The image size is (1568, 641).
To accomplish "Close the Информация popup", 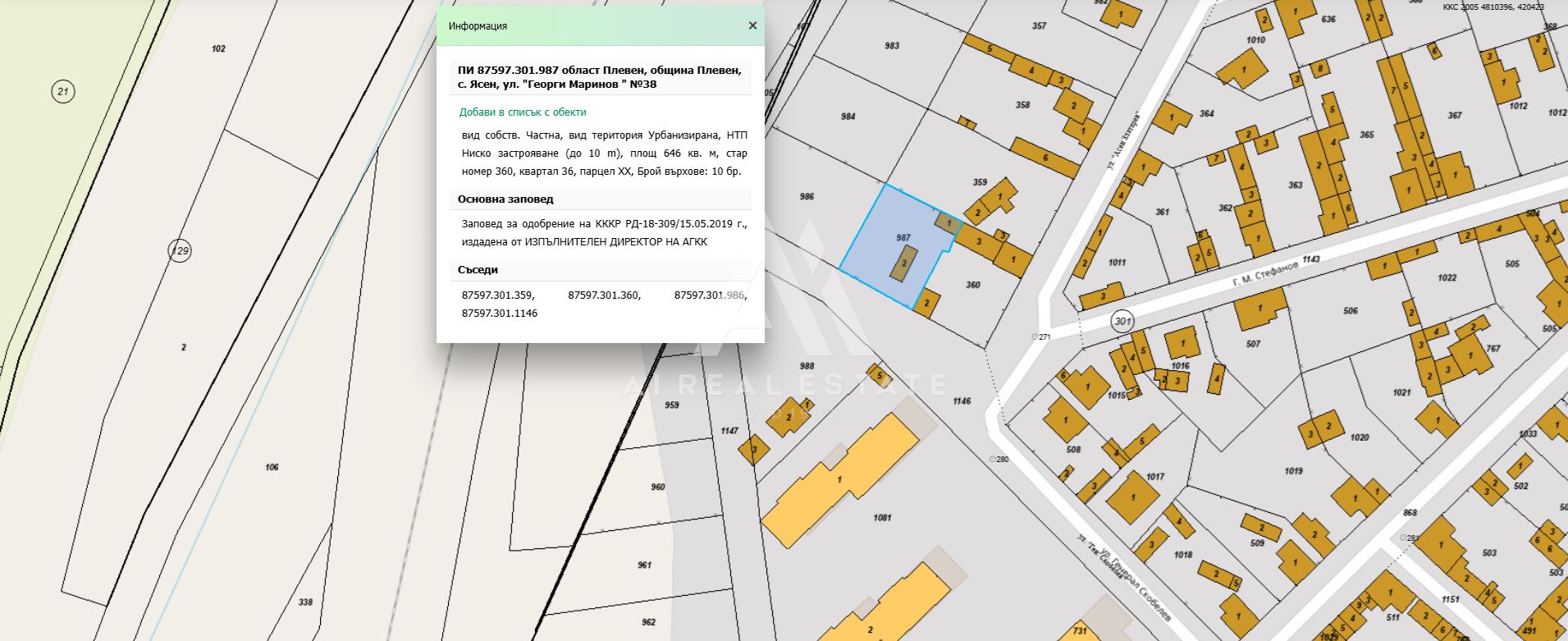I will [x=752, y=25].
